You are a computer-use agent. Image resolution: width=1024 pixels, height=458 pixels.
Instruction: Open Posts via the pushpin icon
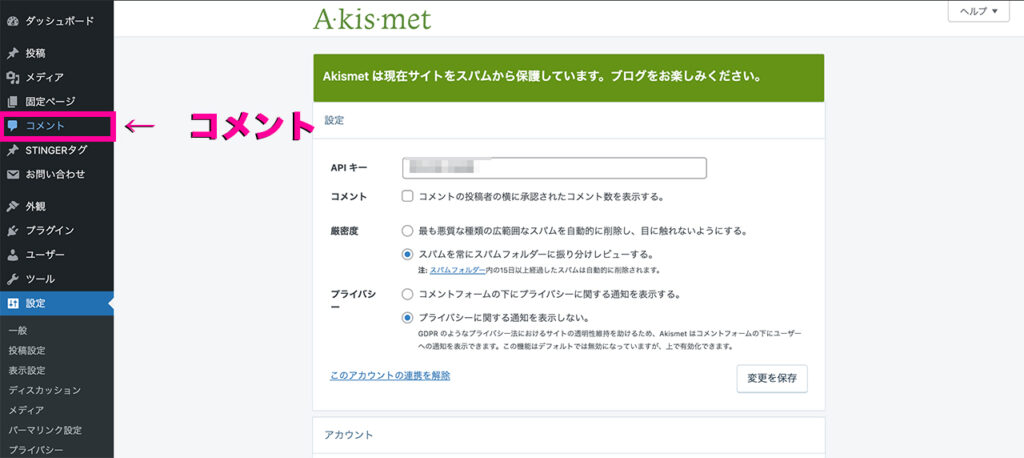click(12, 53)
